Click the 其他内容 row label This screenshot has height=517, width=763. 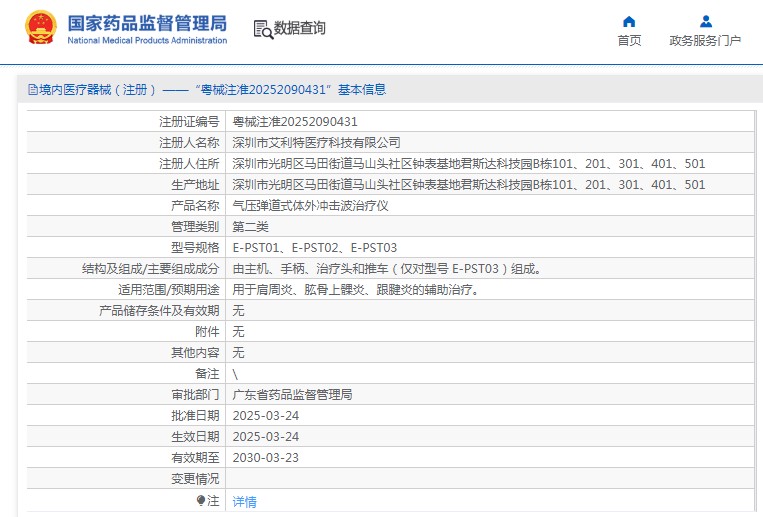point(195,352)
